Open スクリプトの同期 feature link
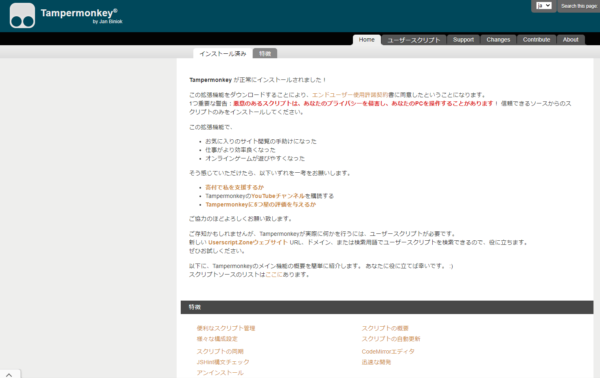Viewport: 600px width, 378px height. pyautogui.click(x=220, y=352)
